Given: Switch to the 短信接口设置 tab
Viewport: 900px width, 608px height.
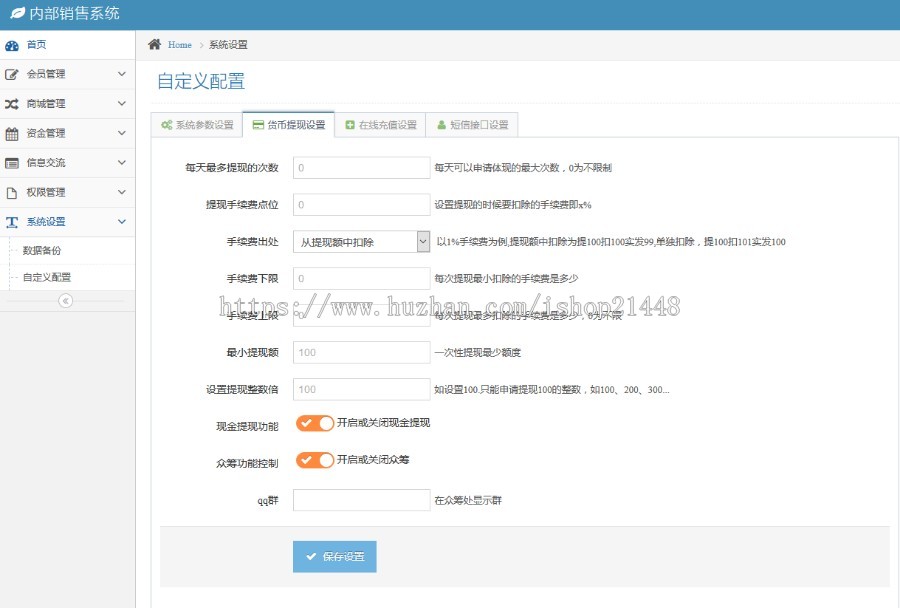Looking at the screenshot, I should pyautogui.click(x=472, y=125).
